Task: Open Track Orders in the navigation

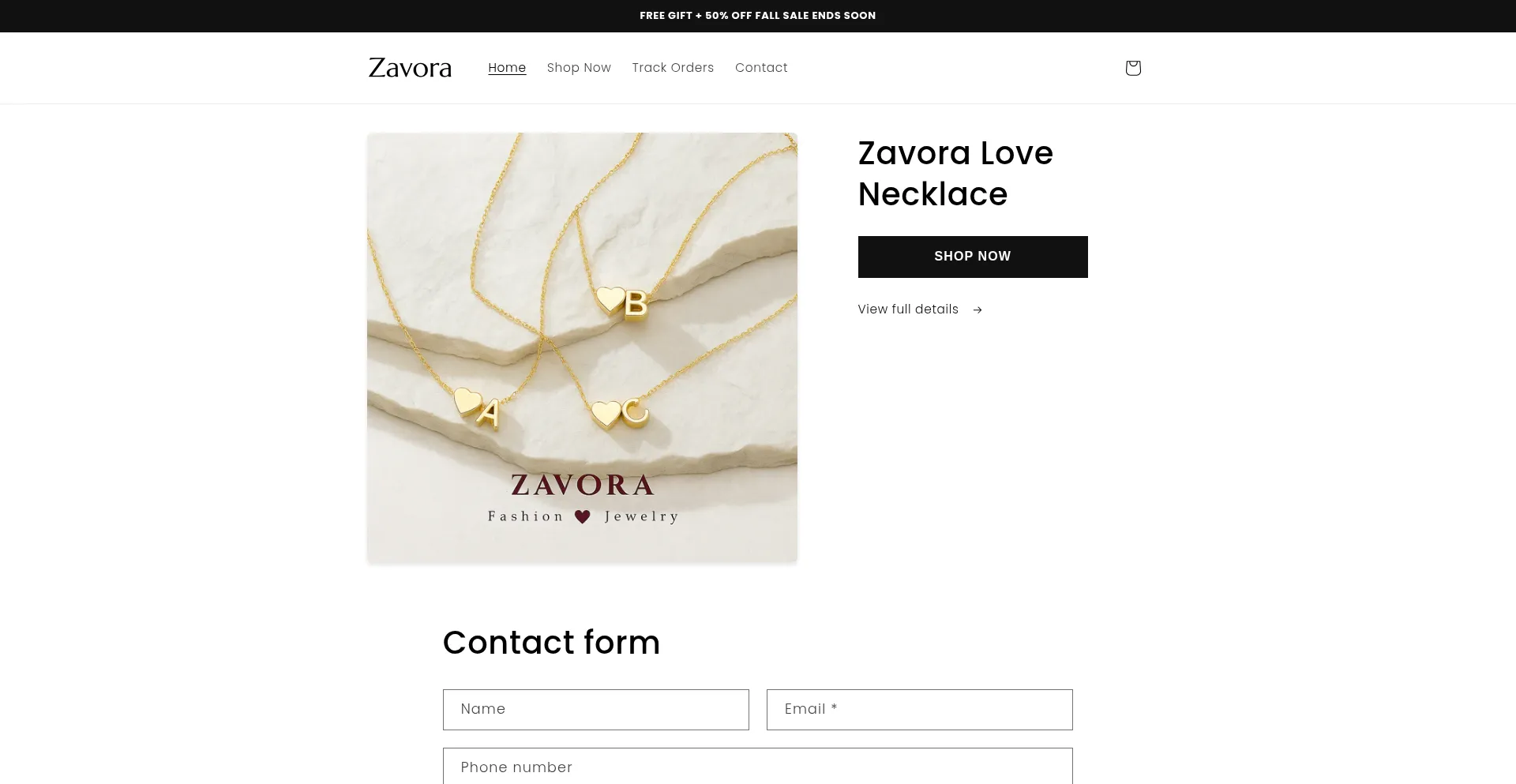Action: pos(673,68)
